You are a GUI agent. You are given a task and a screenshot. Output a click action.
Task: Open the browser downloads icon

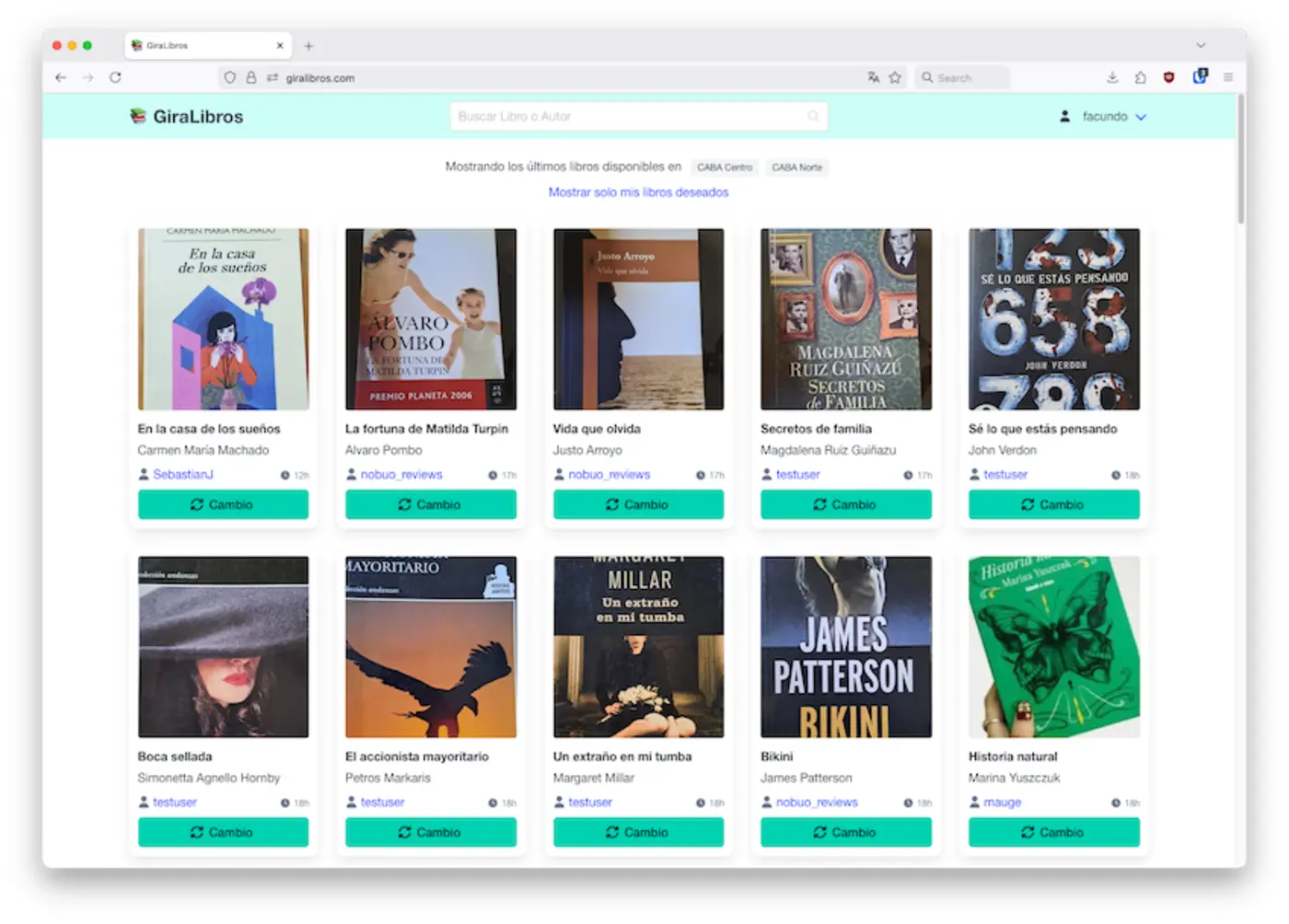click(1112, 78)
